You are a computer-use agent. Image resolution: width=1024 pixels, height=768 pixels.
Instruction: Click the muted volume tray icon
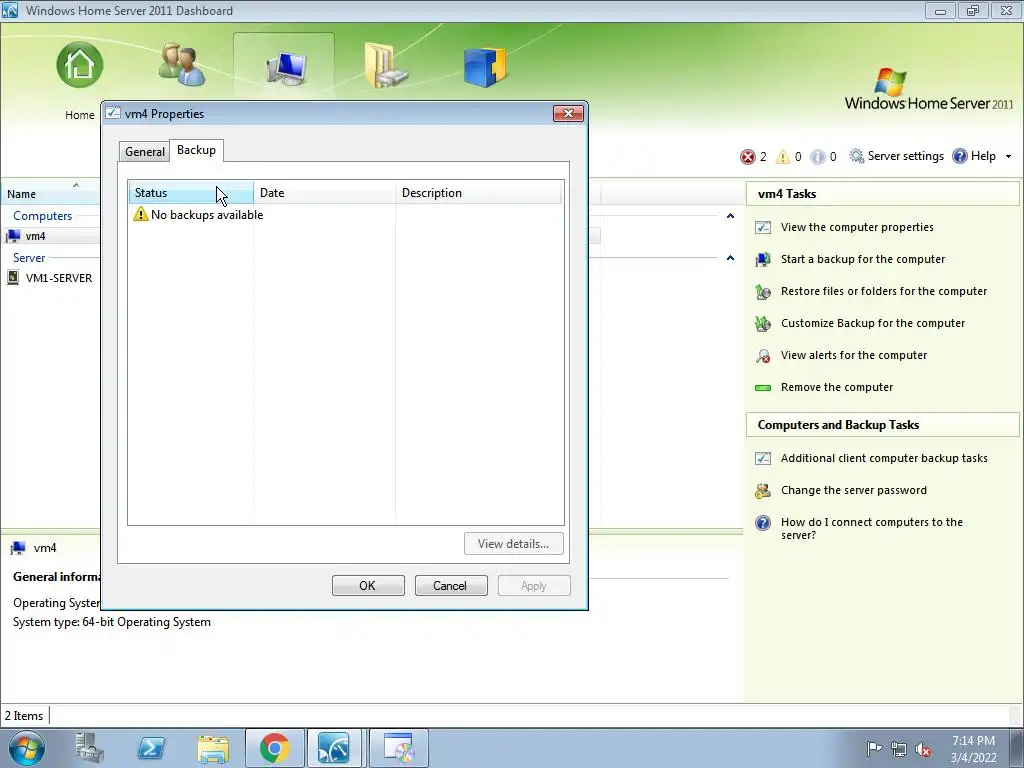tap(923, 749)
